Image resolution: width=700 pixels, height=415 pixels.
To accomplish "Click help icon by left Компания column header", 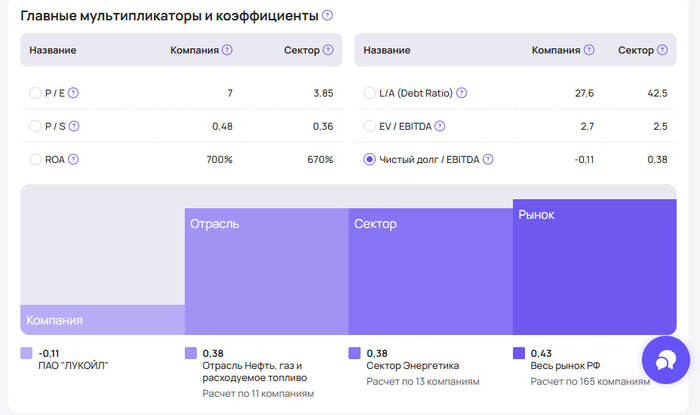I will (227, 50).
